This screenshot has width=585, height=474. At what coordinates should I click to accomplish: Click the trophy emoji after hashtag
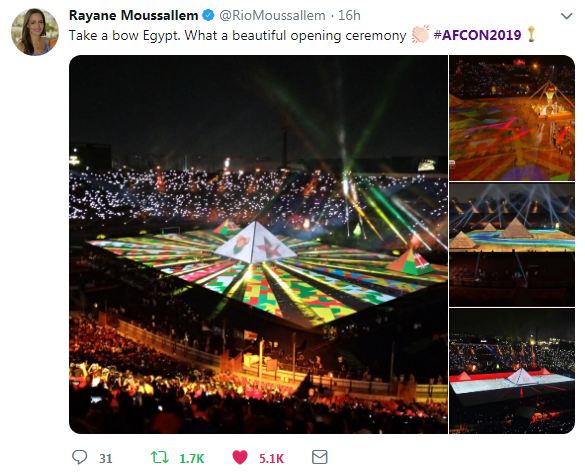[x=531, y=34]
